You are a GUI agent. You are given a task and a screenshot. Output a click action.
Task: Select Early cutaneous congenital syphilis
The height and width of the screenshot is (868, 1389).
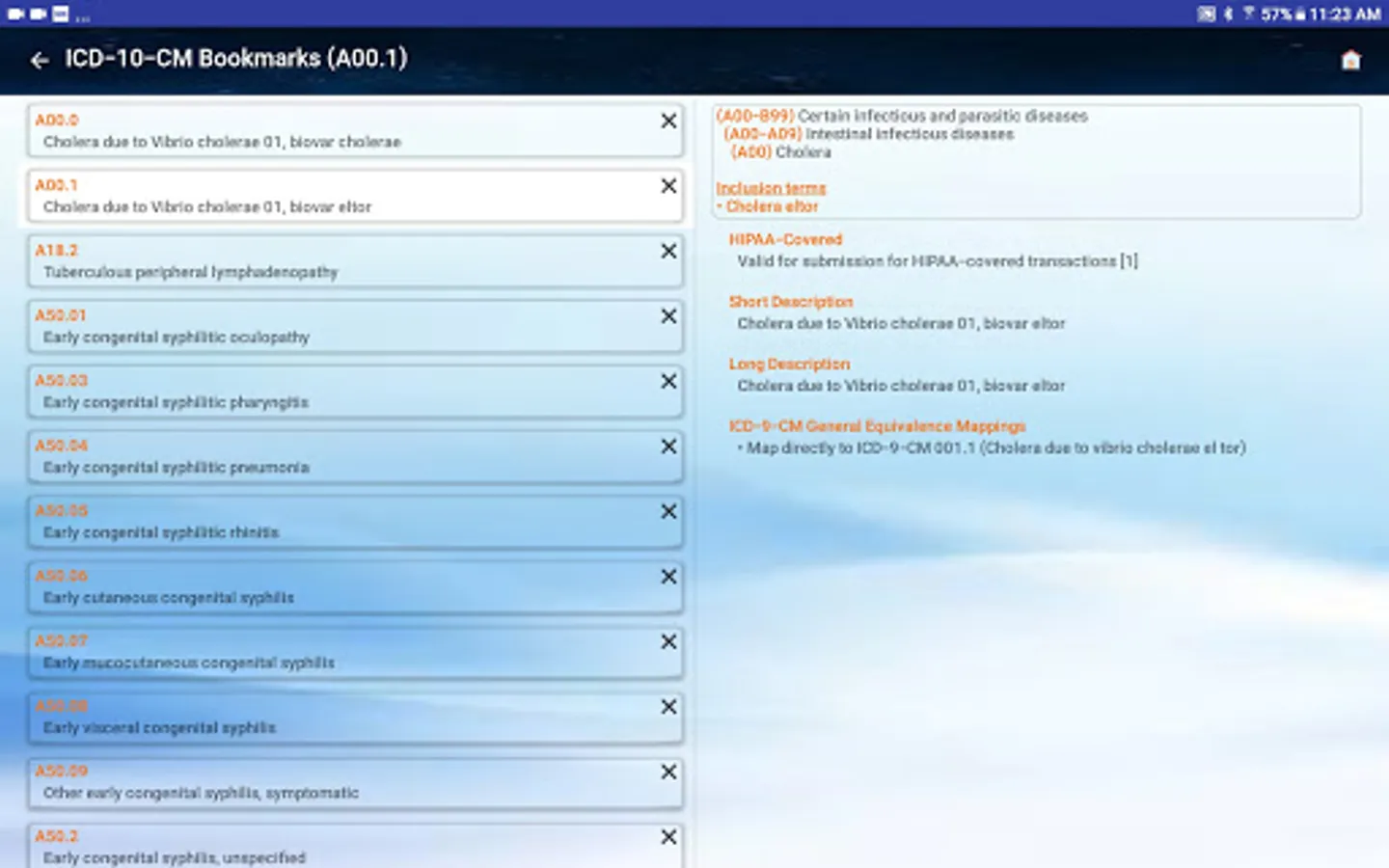(x=355, y=587)
